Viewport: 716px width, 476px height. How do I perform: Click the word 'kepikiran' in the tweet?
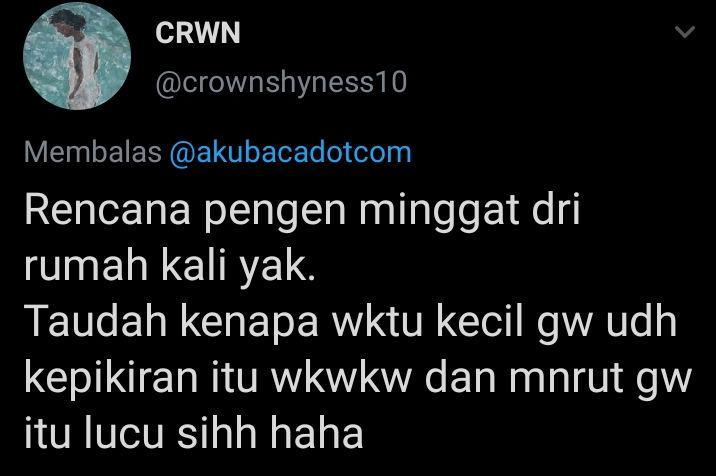coord(111,380)
